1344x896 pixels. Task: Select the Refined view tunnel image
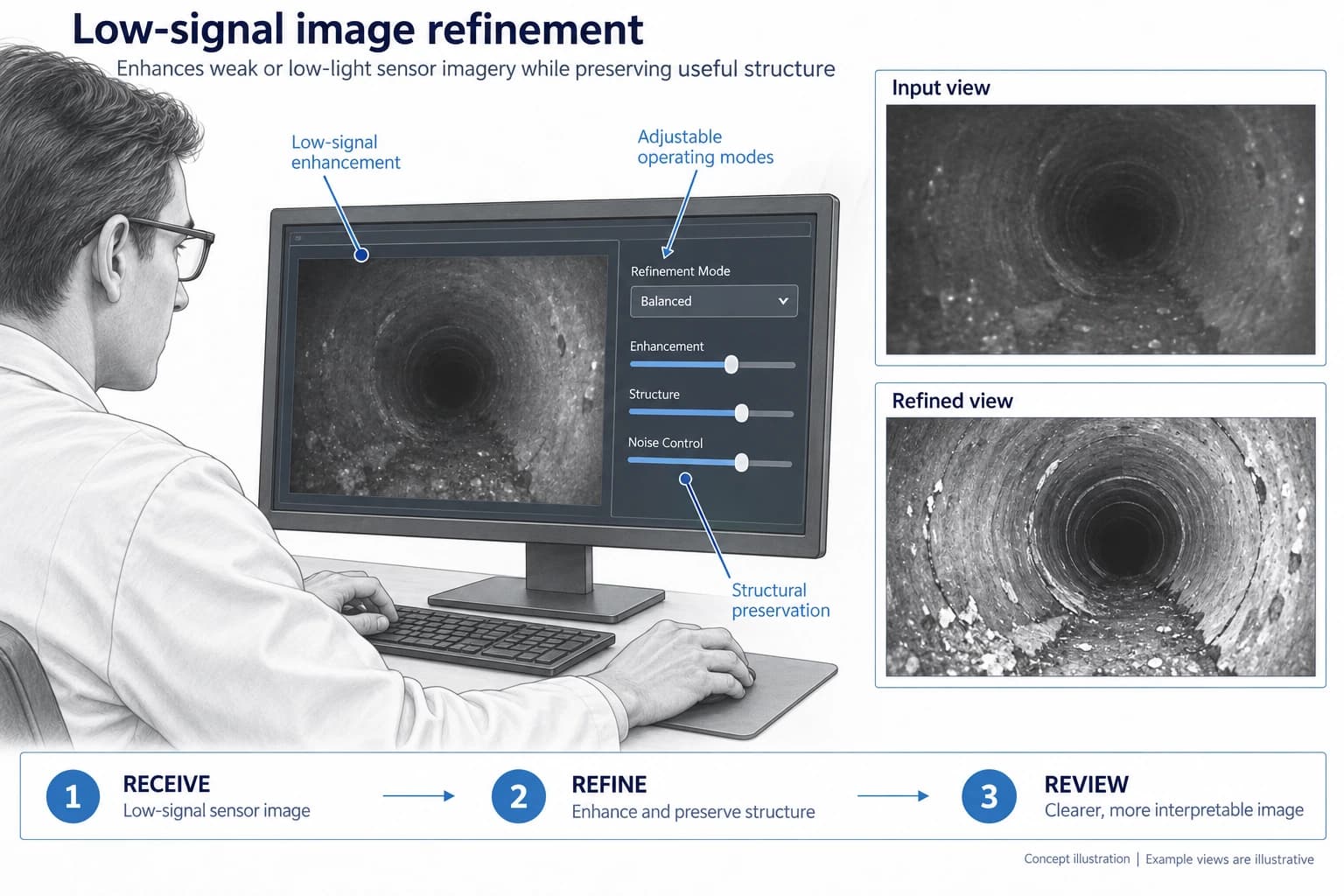1100,547
